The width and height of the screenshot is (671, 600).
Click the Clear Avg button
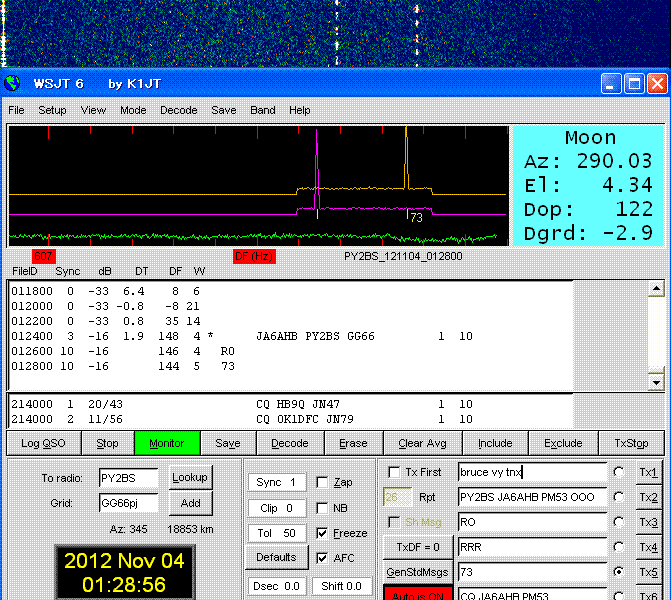pos(424,443)
